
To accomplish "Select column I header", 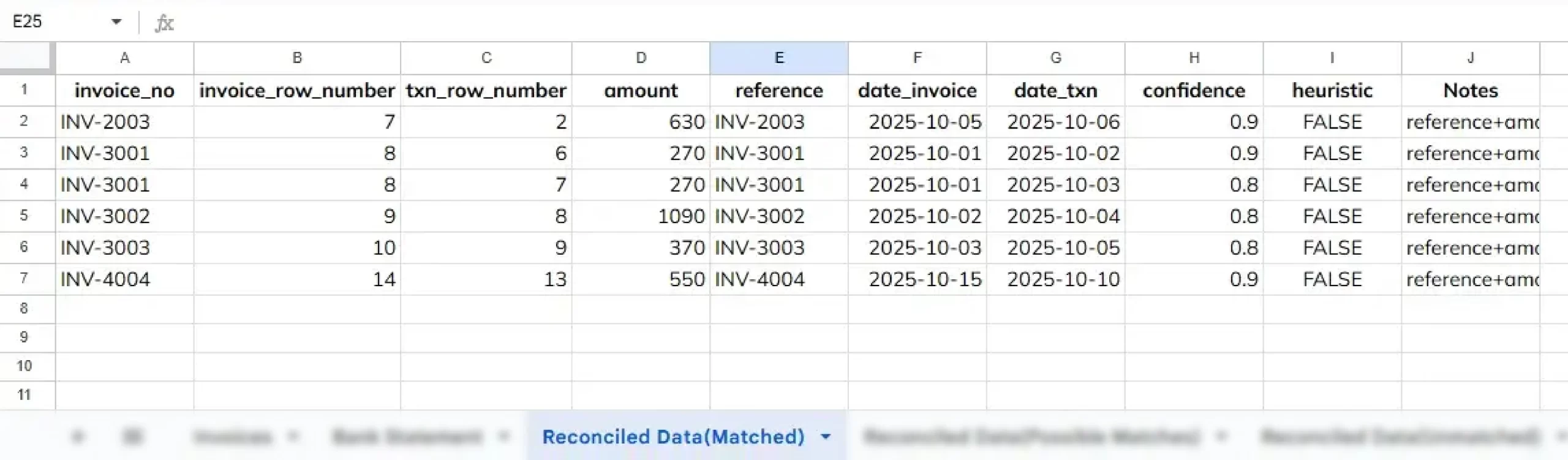I will click(x=1332, y=58).
